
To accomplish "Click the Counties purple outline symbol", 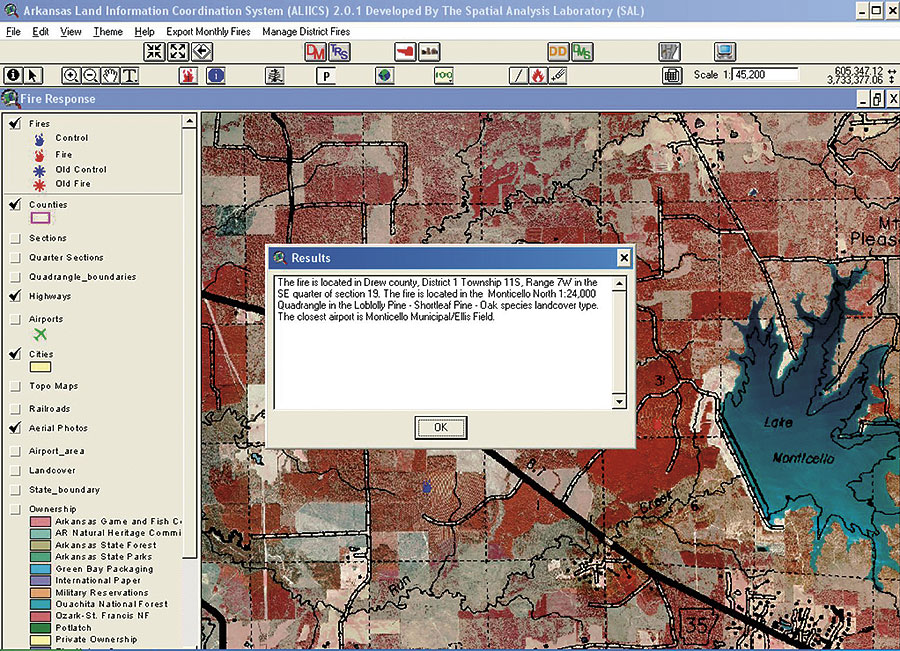I will (x=40, y=218).
